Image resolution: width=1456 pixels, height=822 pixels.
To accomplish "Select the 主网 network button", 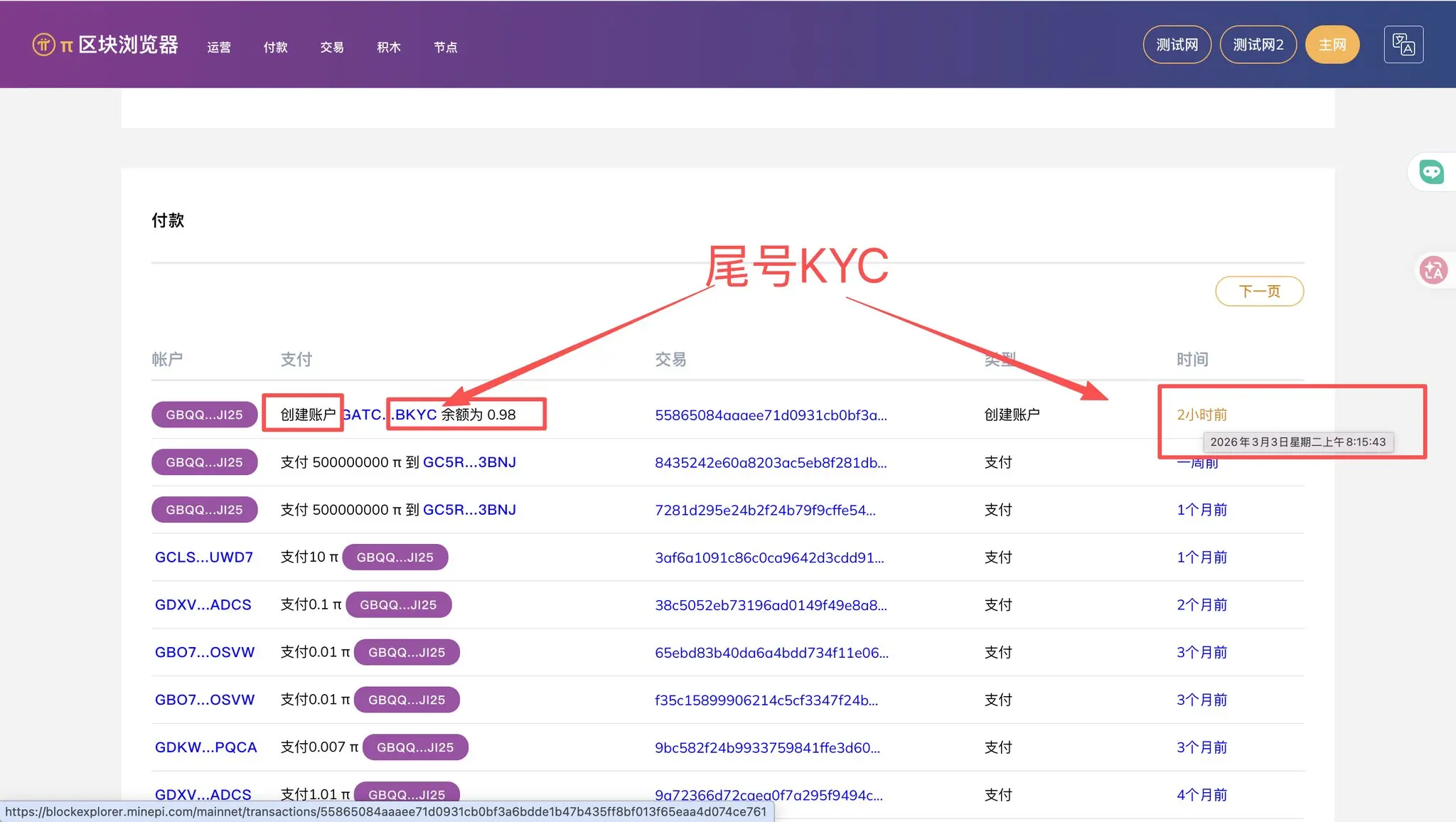I will pyautogui.click(x=1332, y=45).
